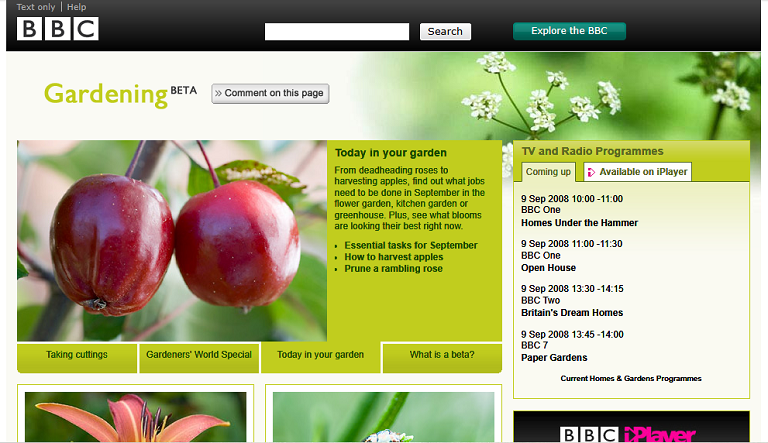Open Paper Gardens programme link
This screenshot has height=443, width=768.
coord(554,358)
